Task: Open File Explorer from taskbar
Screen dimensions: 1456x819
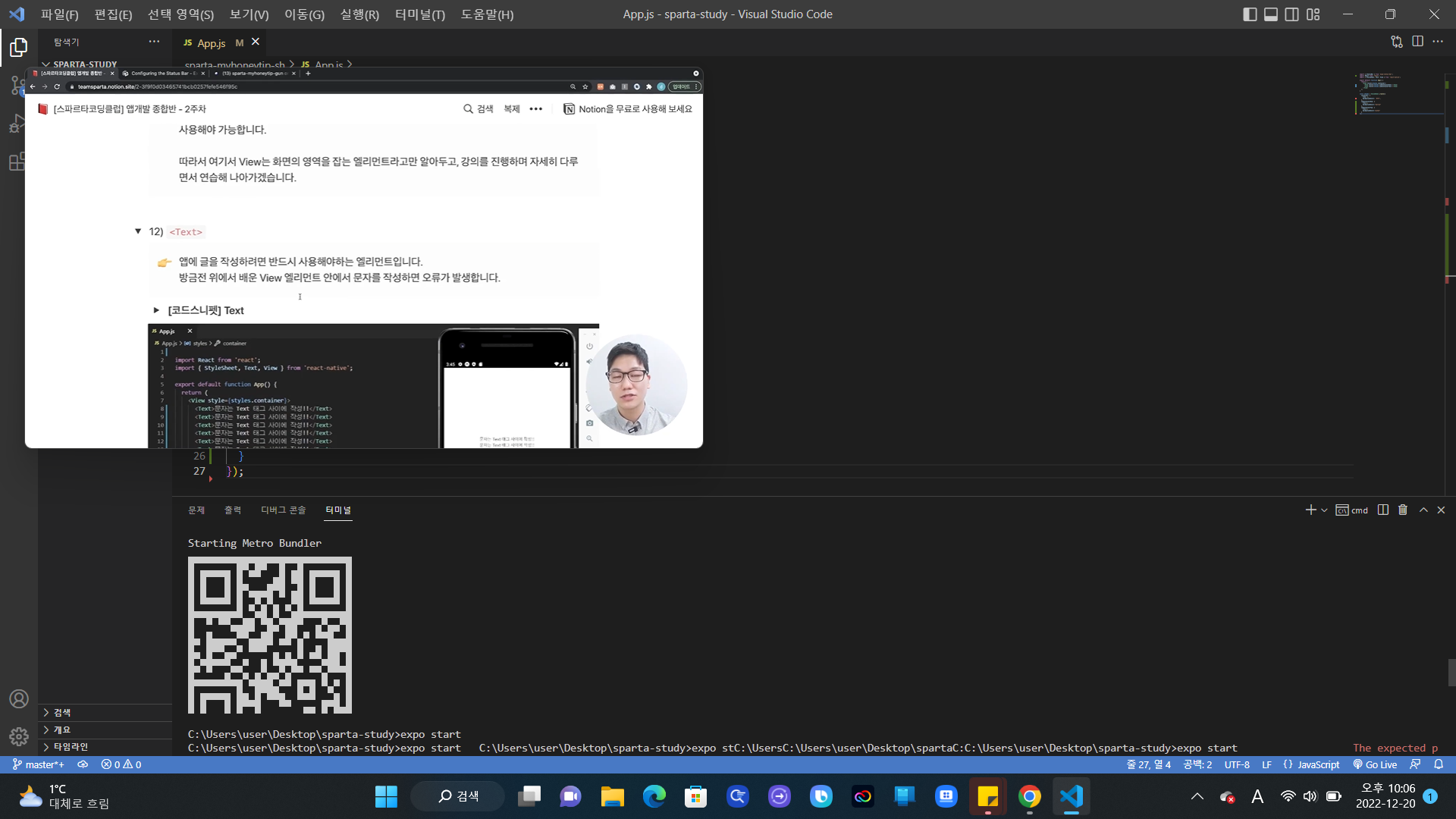Action: [612, 796]
